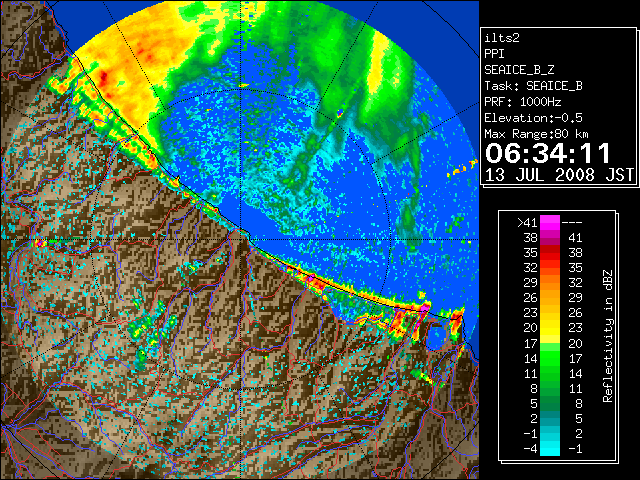Screen dimensions: 640x480
Task: Click the 'PRF: 1000Hz' text
Action: point(523,102)
